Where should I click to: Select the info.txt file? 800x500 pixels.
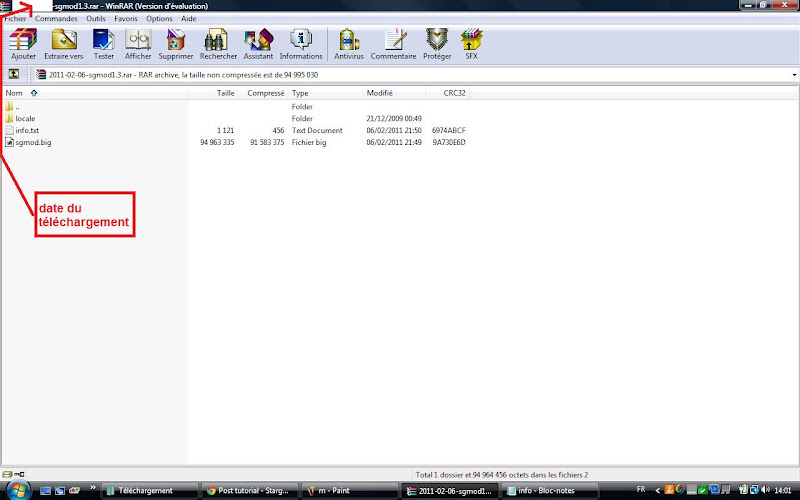(x=22, y=131)
